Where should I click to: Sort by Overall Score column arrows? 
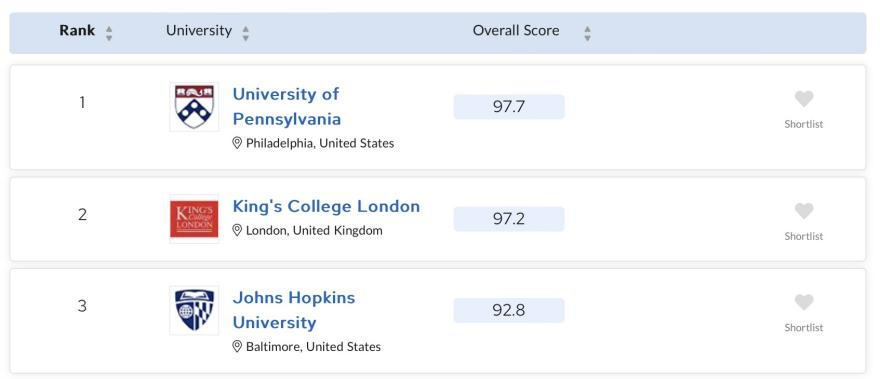tap(587, 33)
